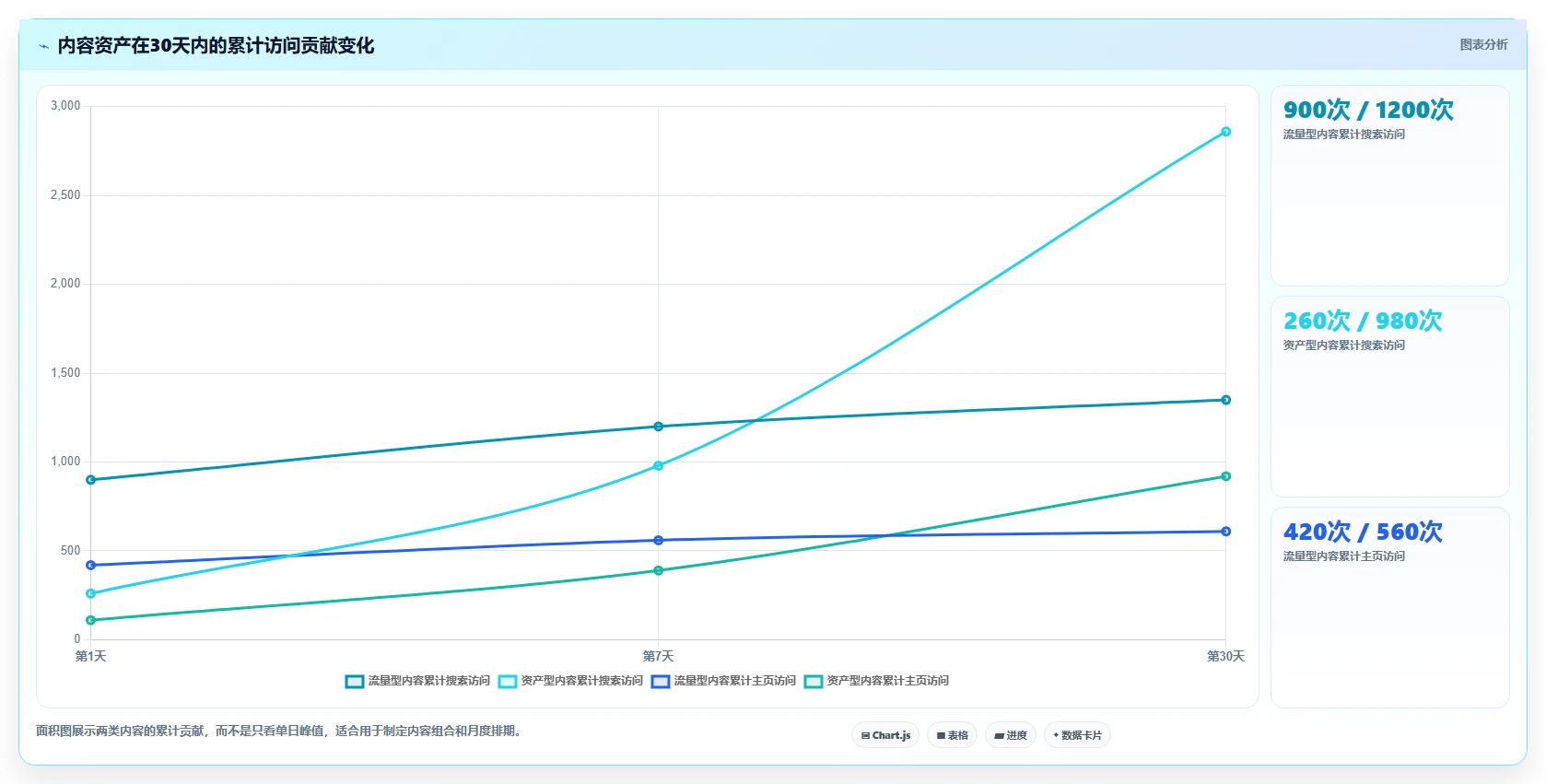Select the 表格 chip

952,735
